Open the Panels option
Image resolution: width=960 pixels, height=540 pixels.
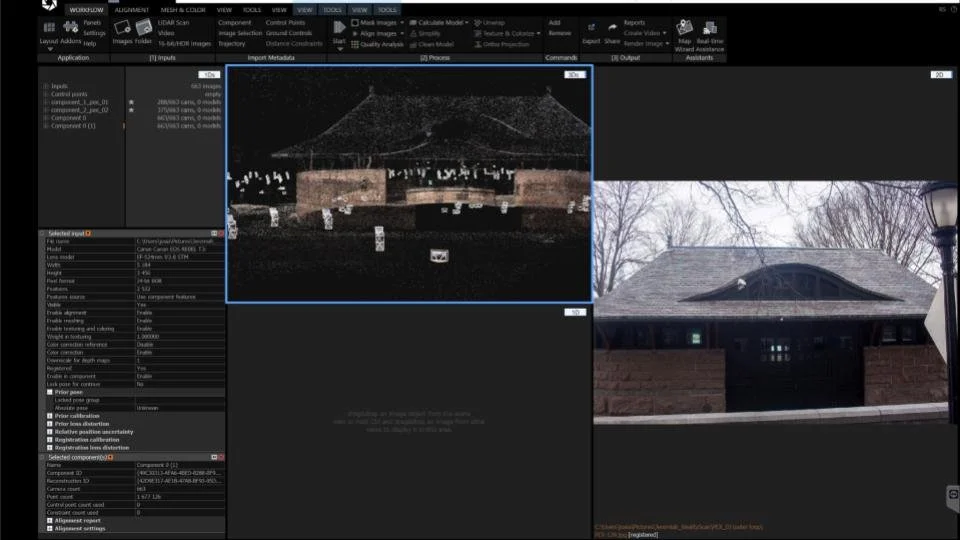click(x=92, y=23)
